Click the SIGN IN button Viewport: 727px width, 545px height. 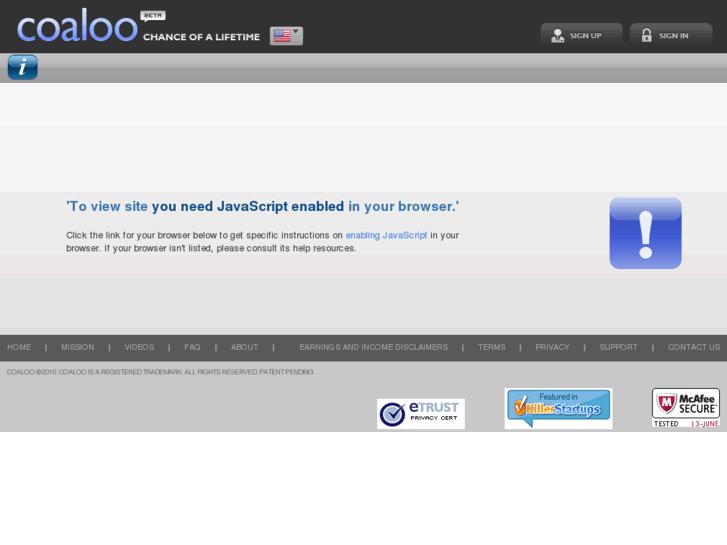pyautogui.click(x=670, y=35)
